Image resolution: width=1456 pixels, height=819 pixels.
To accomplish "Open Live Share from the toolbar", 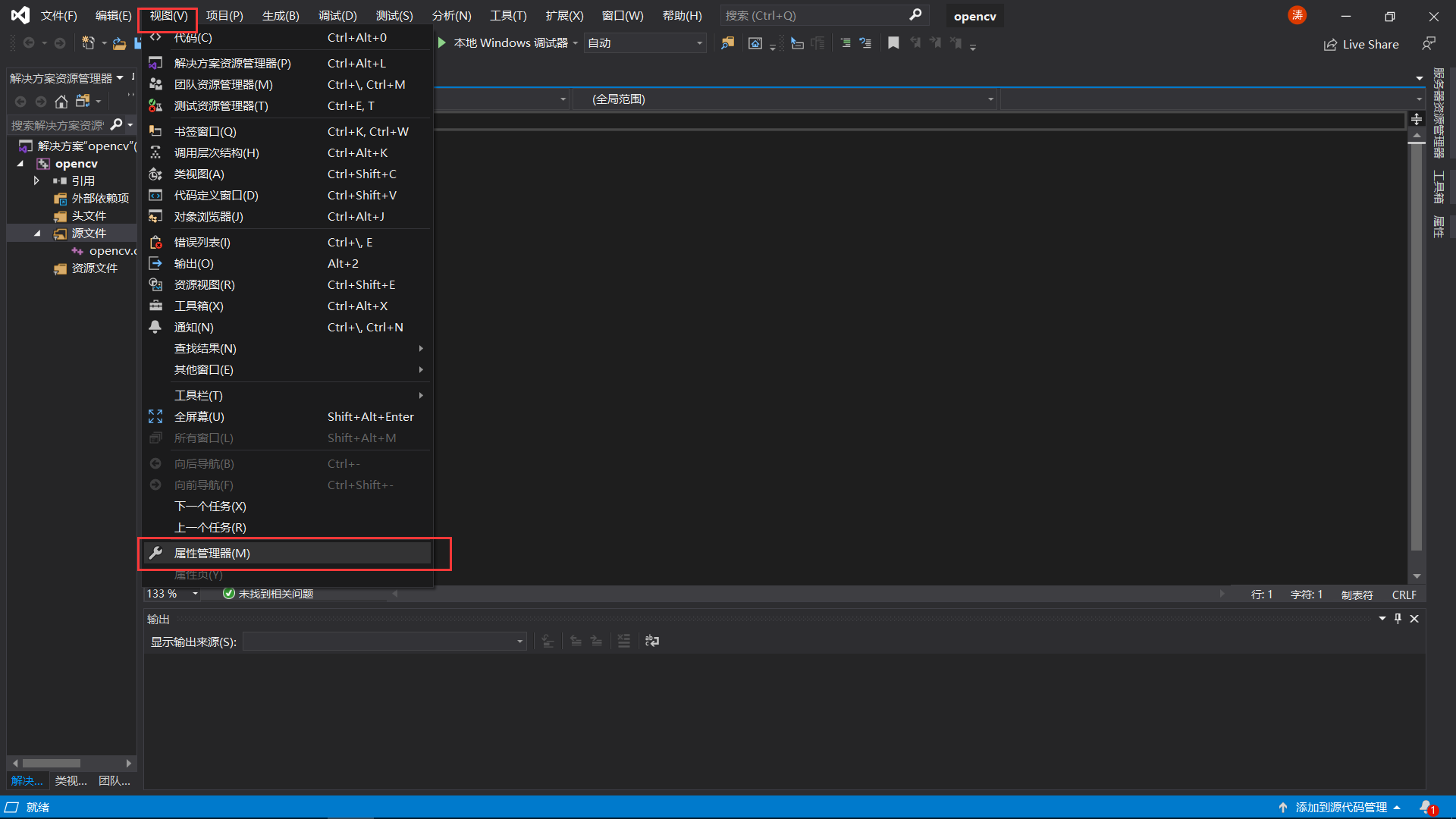I will point(1361,44).
